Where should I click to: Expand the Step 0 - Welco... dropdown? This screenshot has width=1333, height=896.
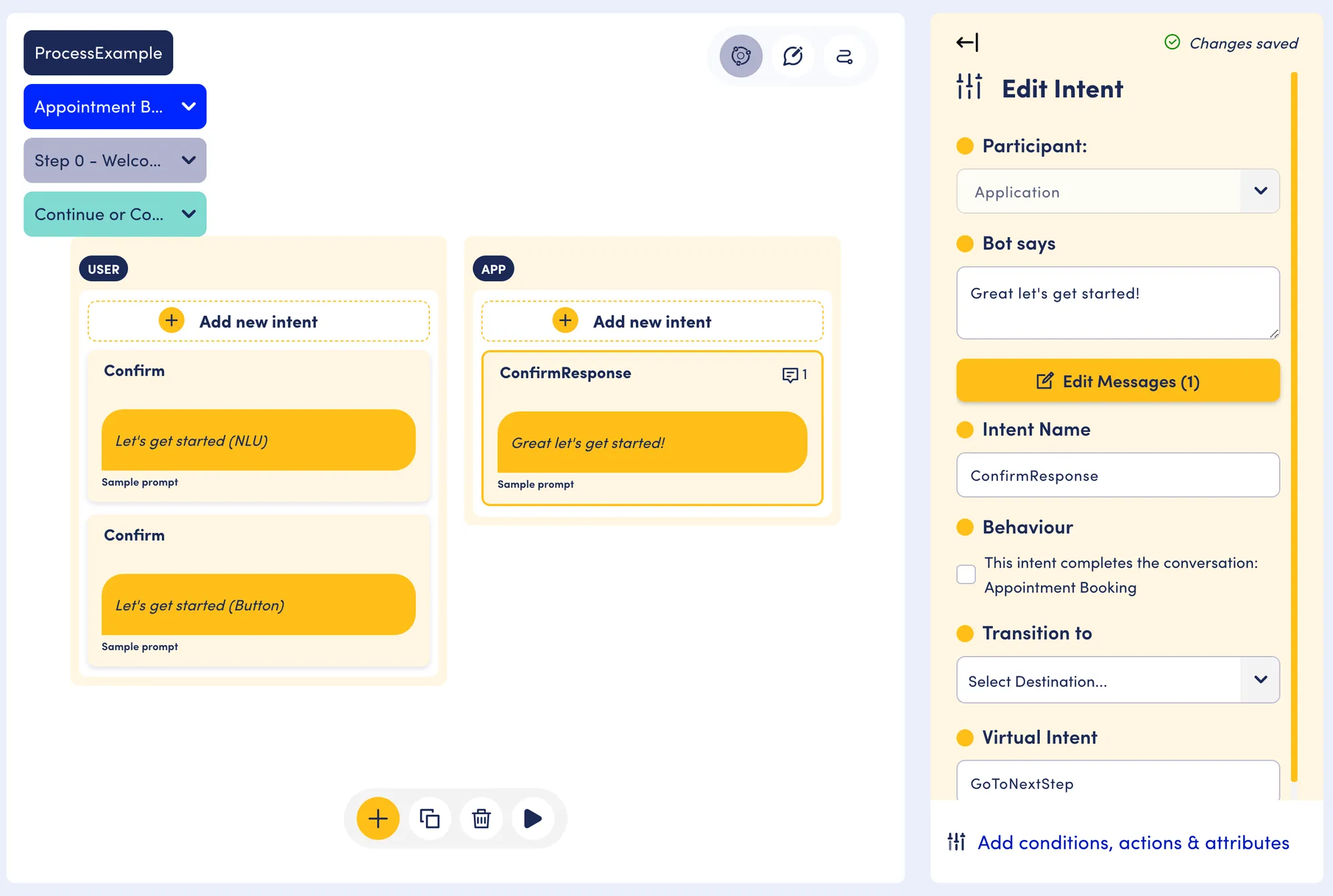(x=115, y=161)
